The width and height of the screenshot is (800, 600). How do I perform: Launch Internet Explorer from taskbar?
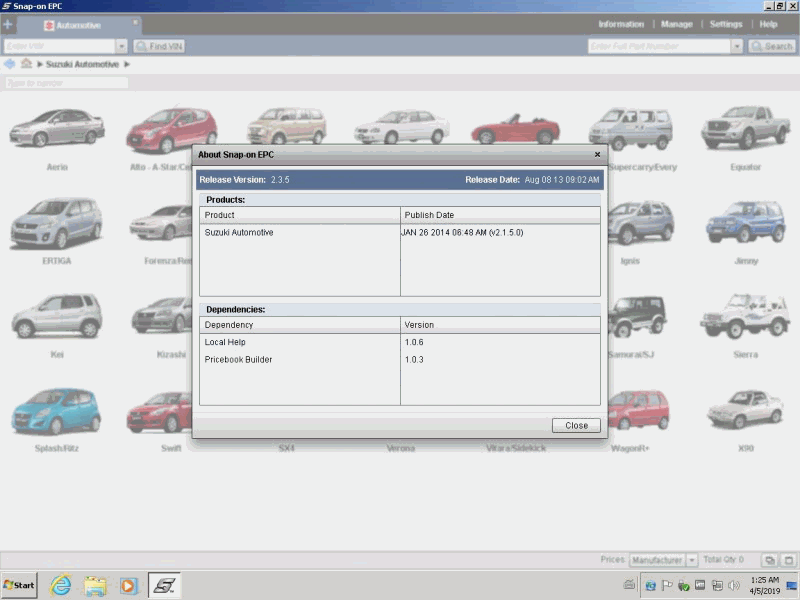60,585
